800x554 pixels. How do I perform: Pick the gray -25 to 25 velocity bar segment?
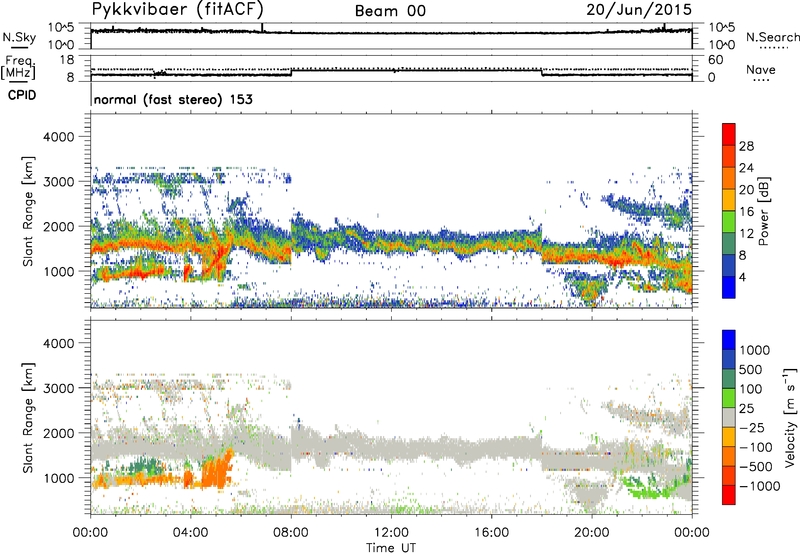coord(729,418)
